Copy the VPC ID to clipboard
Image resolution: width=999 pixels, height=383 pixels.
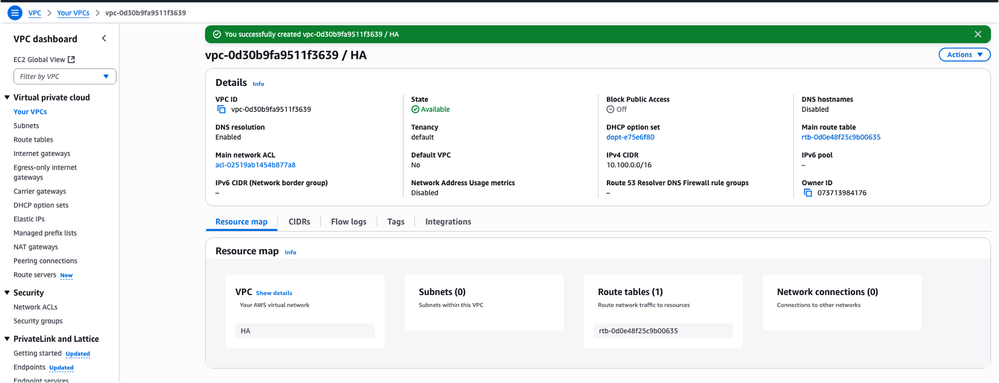coord(222,110)
